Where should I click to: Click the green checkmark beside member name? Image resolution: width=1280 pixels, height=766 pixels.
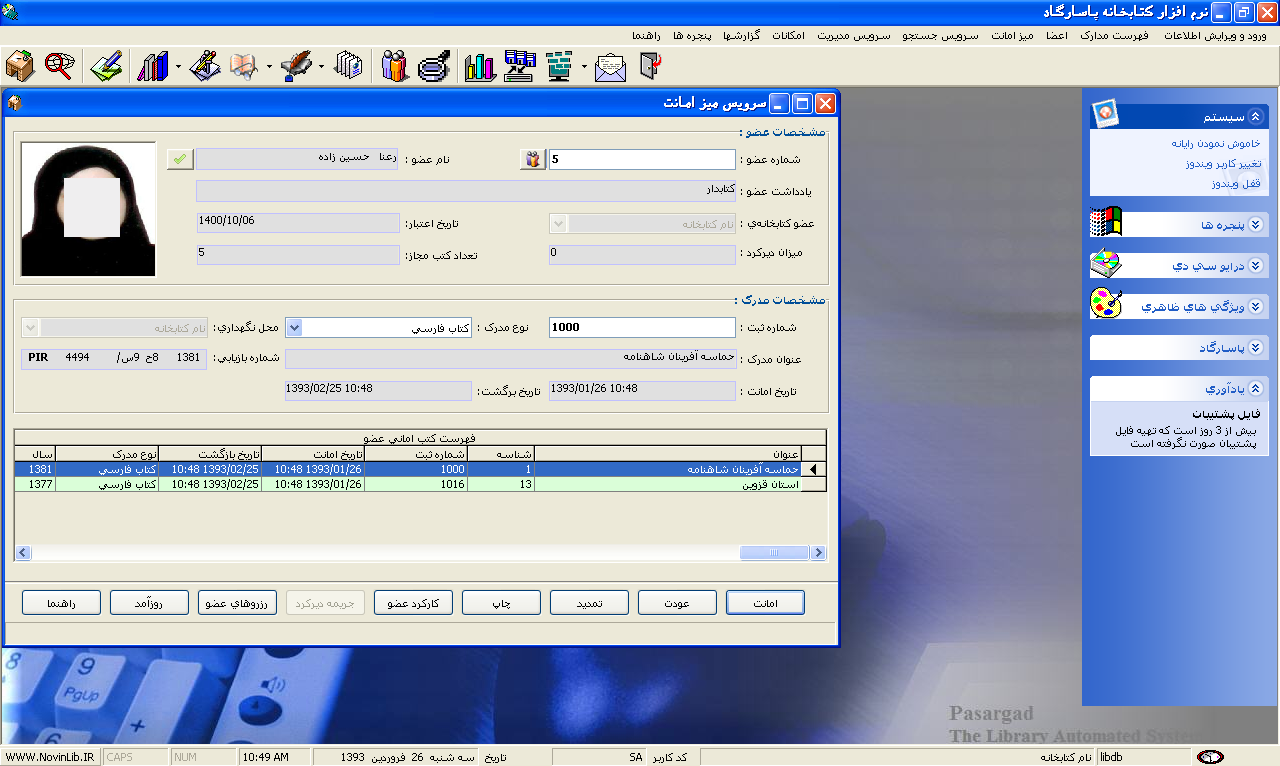180,159
